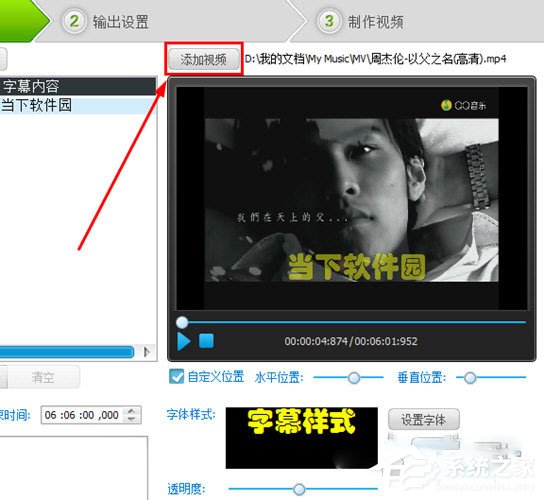Click the 透明度 slider handle
Screen dimensions: 544x500
[x=299, y=489]
